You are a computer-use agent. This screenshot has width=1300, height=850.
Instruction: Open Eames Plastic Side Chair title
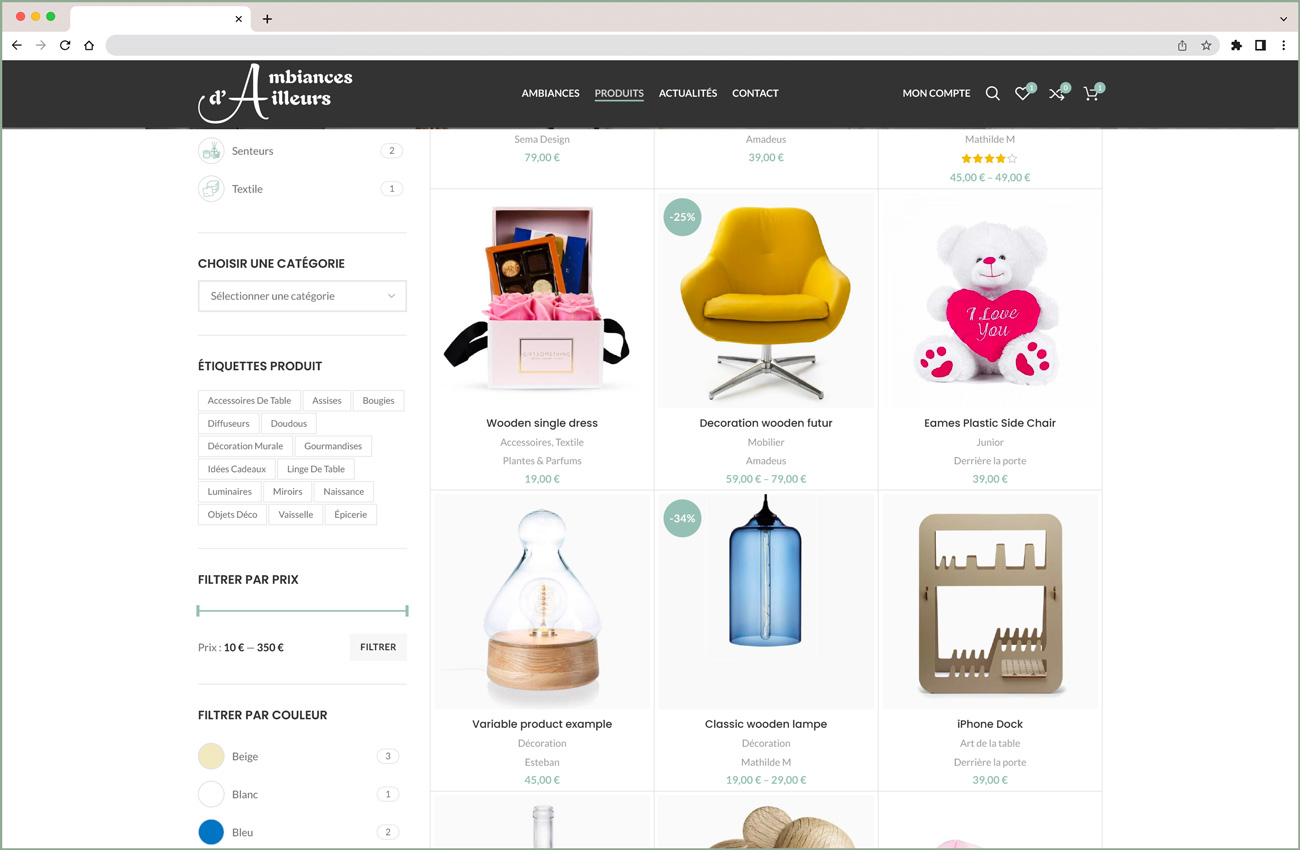[990, 423]
